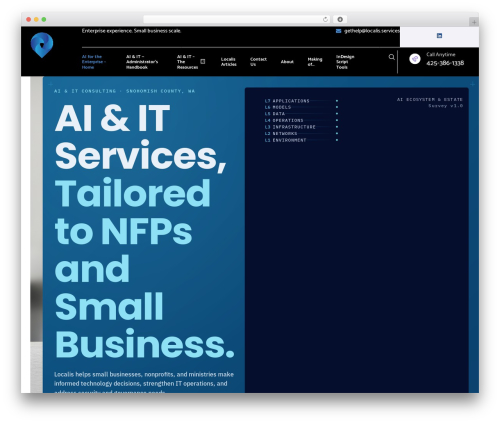This screenshot has width=500, height=423.
Task: Open the About page from the menu
Action: click(287, 62)
